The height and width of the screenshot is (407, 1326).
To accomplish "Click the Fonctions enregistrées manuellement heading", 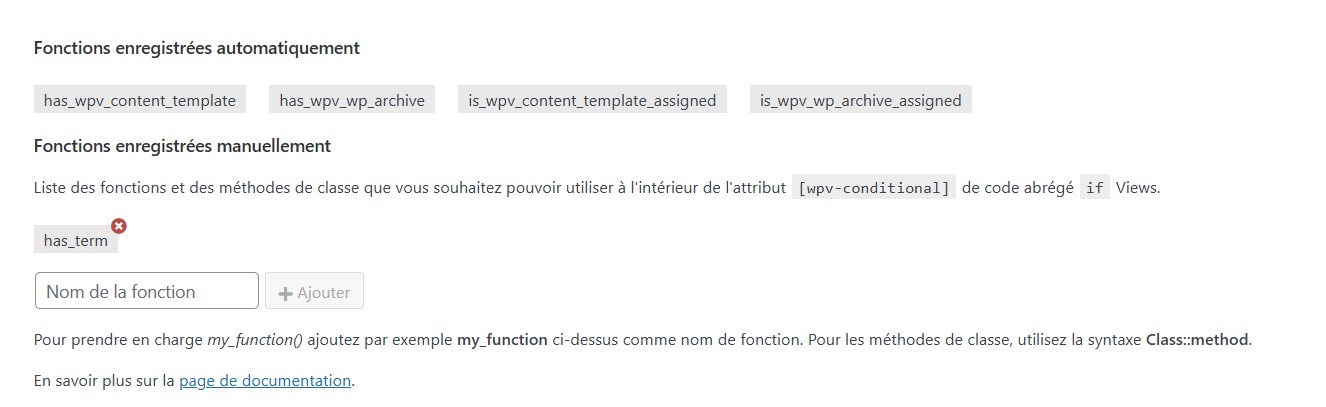I will (x=182, y=145).
